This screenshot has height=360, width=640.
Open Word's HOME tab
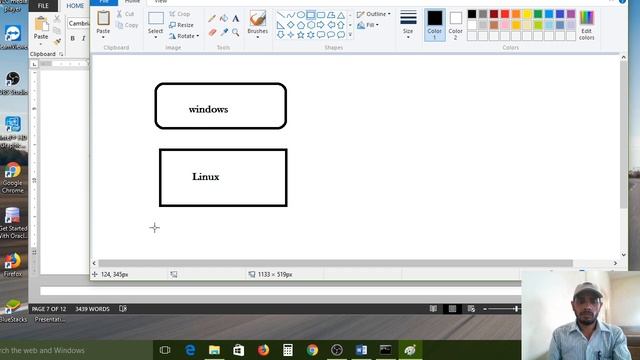pyautogui.click(x=75, y=6)
